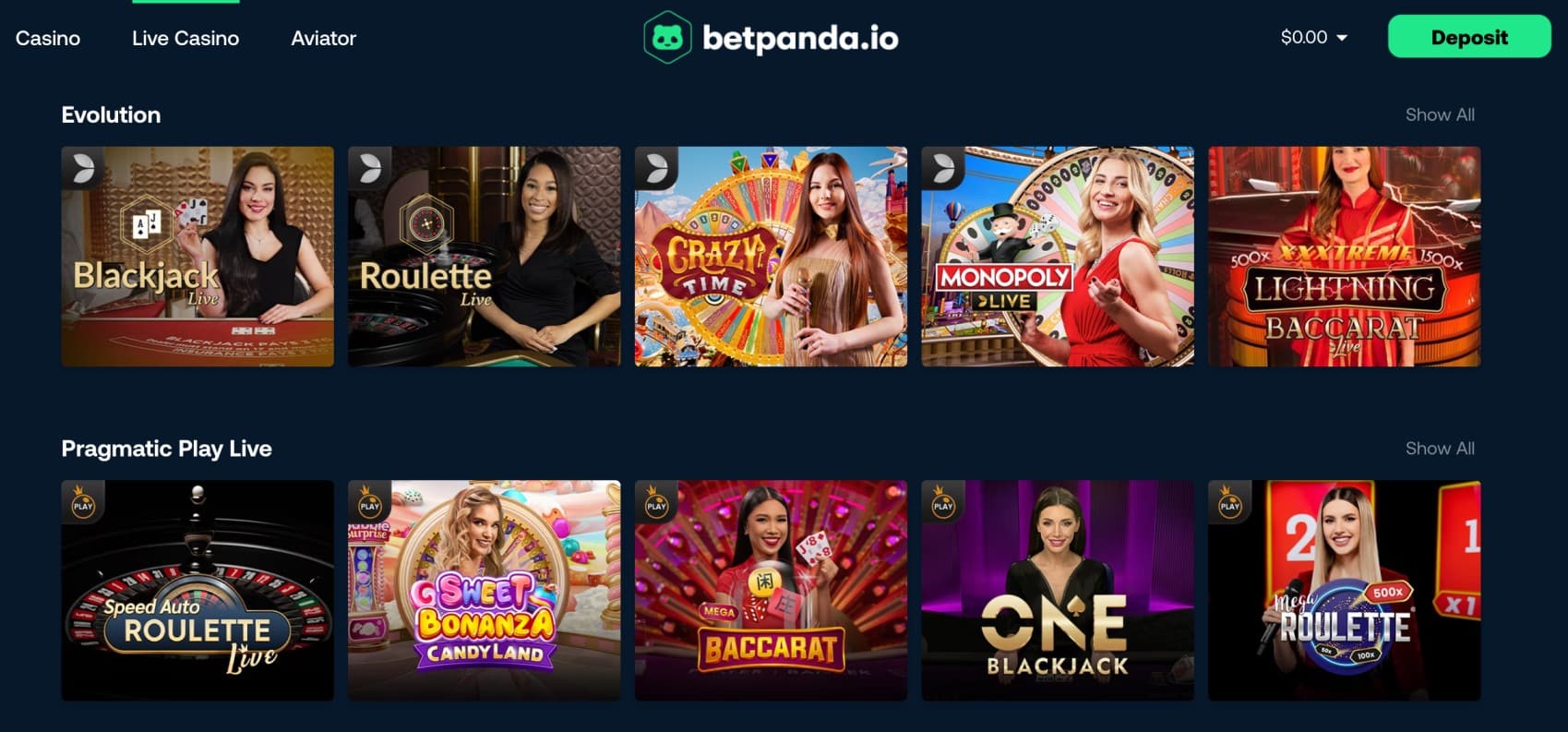
Task: Click the green Deposit button
Action: coord(1469,37)
